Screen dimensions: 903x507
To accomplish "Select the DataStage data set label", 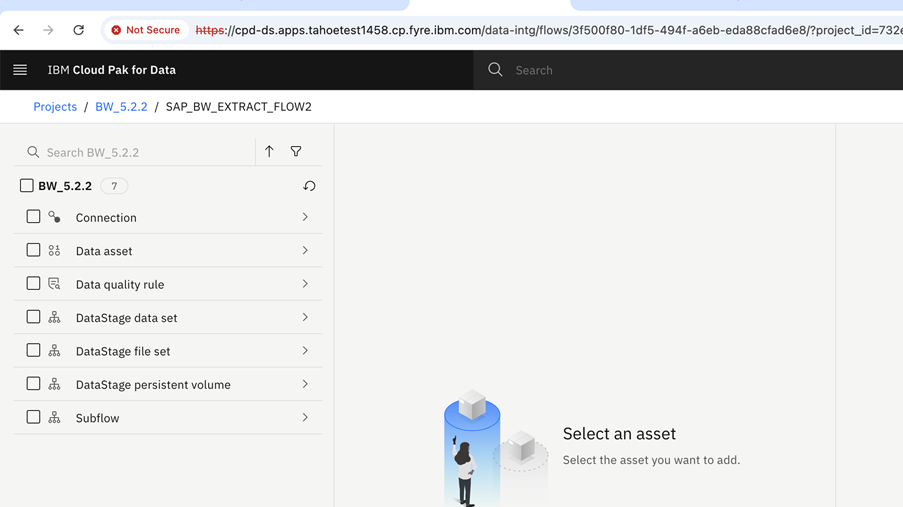I will coord(126,318).
